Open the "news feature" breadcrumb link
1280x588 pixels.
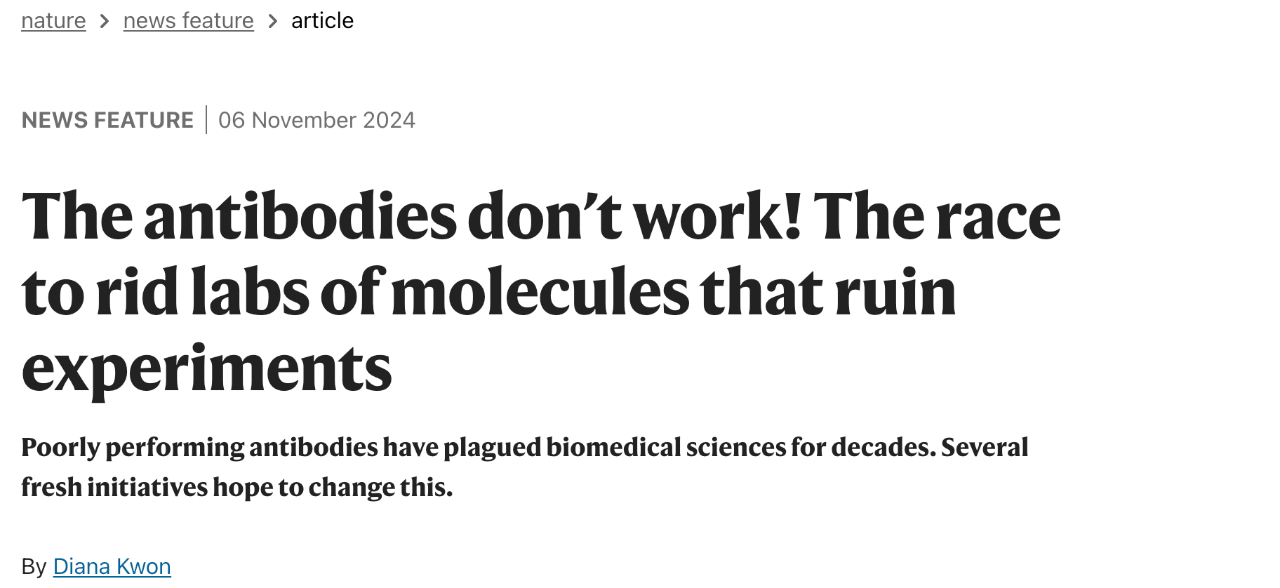tap(188, 20)
